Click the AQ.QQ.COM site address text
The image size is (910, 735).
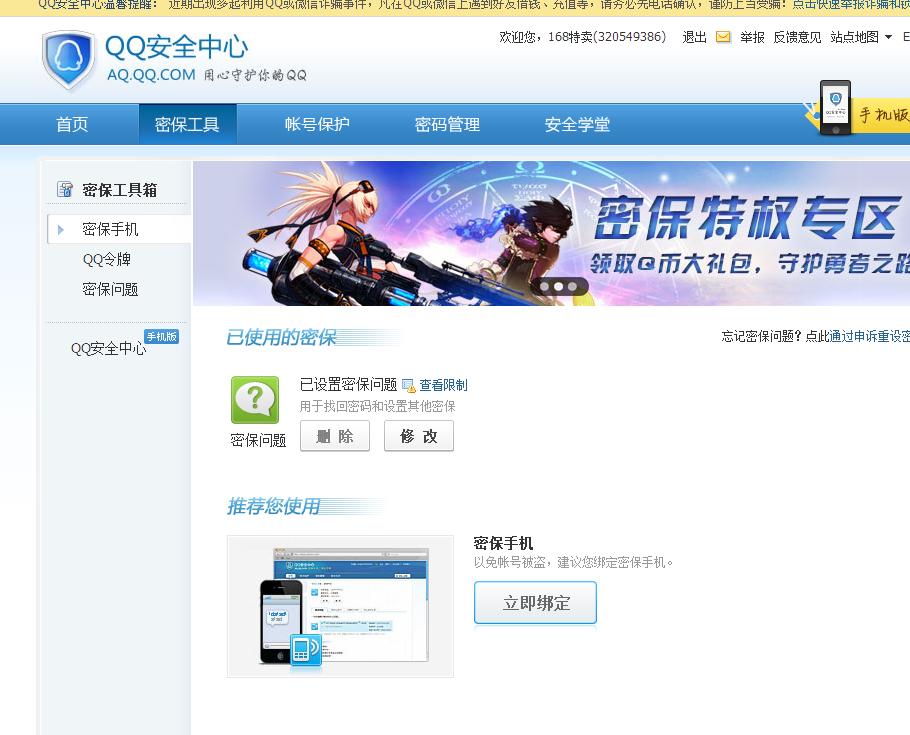point(151,75)
